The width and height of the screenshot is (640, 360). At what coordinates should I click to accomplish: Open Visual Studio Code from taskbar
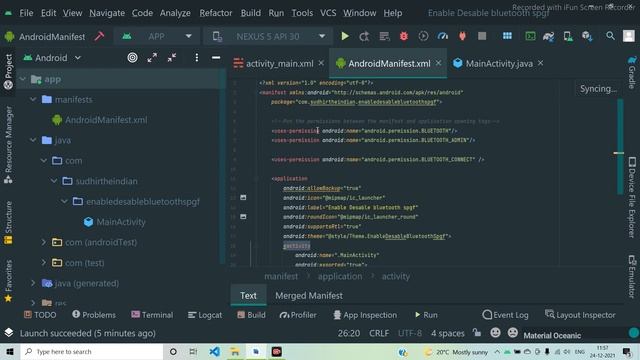pyautogui.click(x=215, y=351)
